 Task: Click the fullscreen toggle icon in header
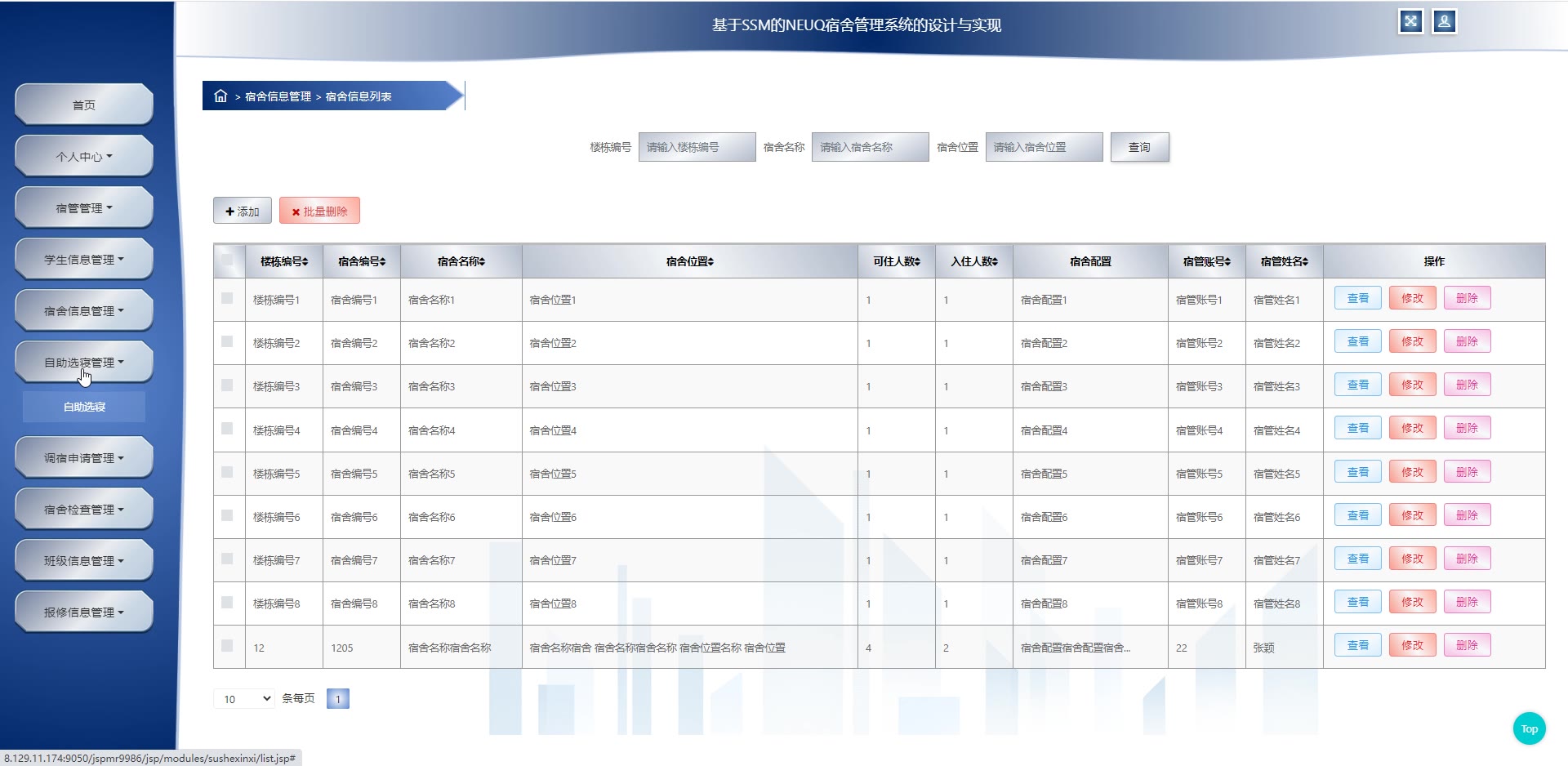(1410, 21)
